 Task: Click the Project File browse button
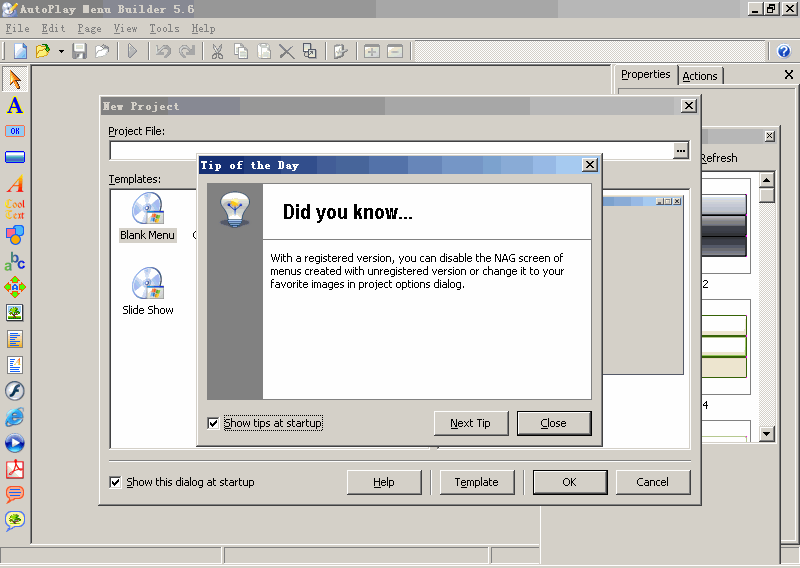click(x=681, y=150)
